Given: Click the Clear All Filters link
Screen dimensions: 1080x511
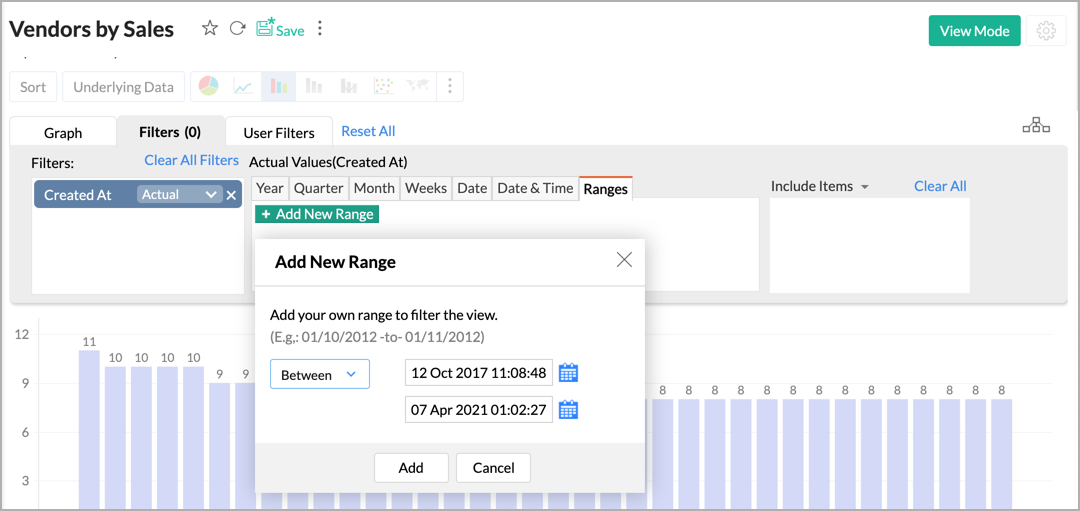Looking at the screenshot, I should pyautogui.click(x=191, y=160).
